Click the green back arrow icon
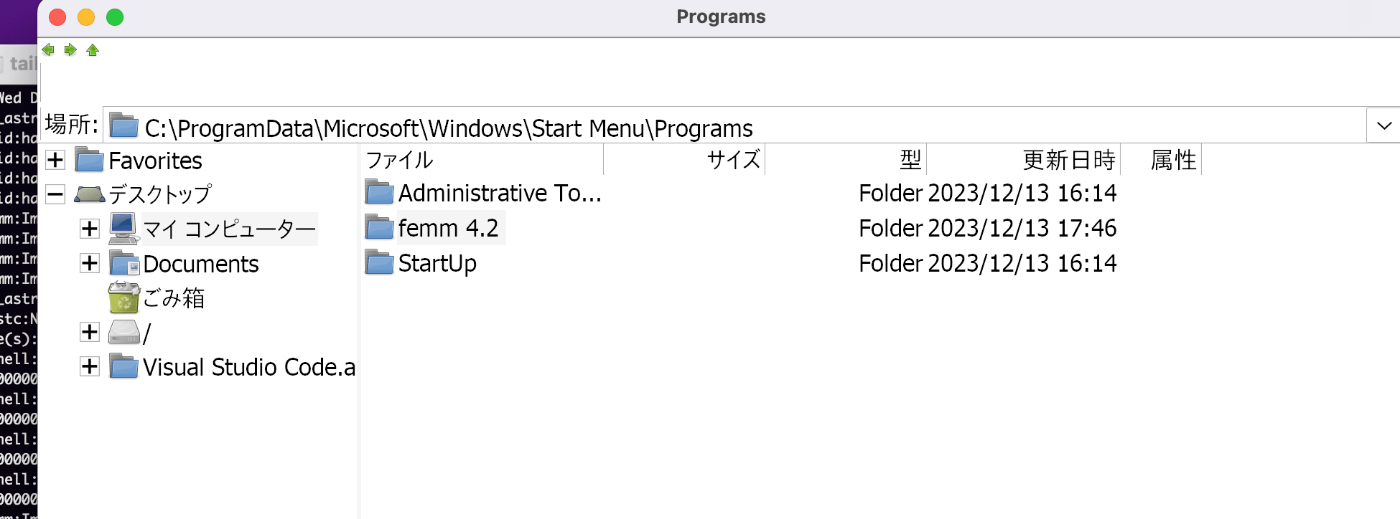 click(48, 50)
